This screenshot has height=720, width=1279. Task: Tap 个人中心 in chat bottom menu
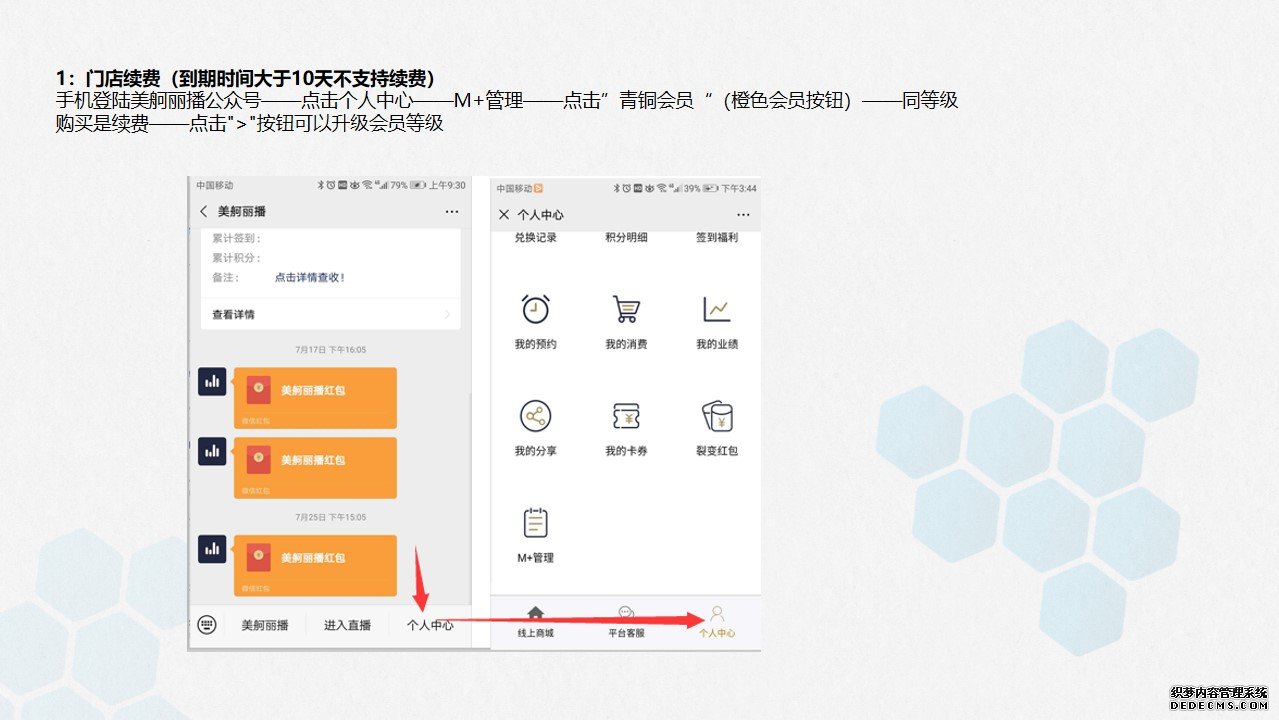[430, 625]
